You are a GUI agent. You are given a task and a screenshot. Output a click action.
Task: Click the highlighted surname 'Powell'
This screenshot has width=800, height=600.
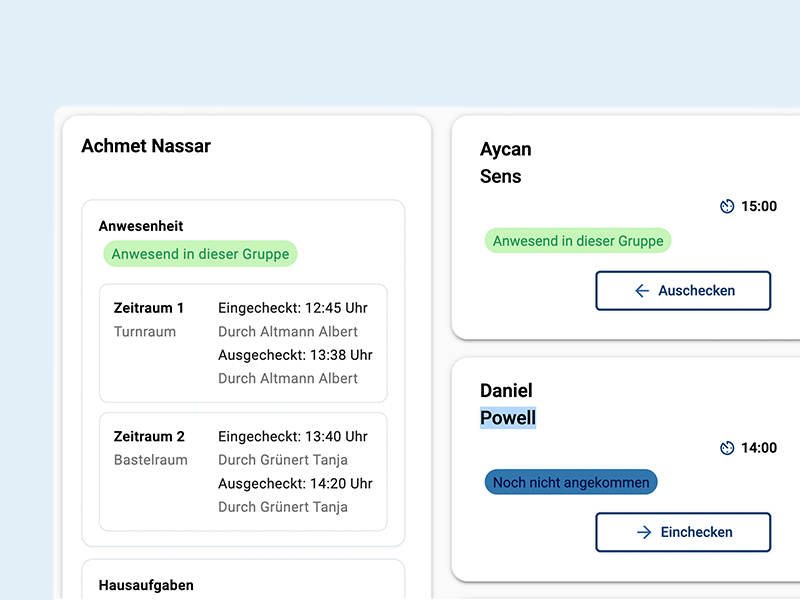[508, 418]
